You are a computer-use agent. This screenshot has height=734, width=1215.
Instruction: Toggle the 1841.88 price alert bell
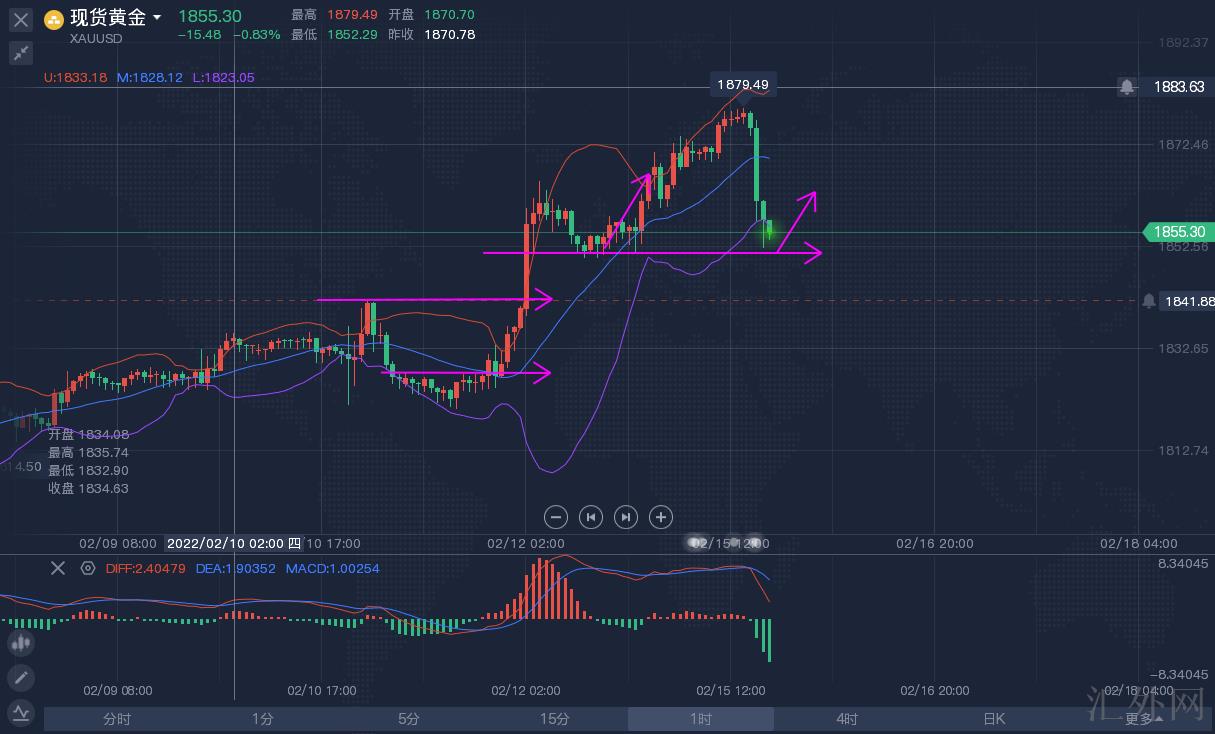coord(1148,301)
